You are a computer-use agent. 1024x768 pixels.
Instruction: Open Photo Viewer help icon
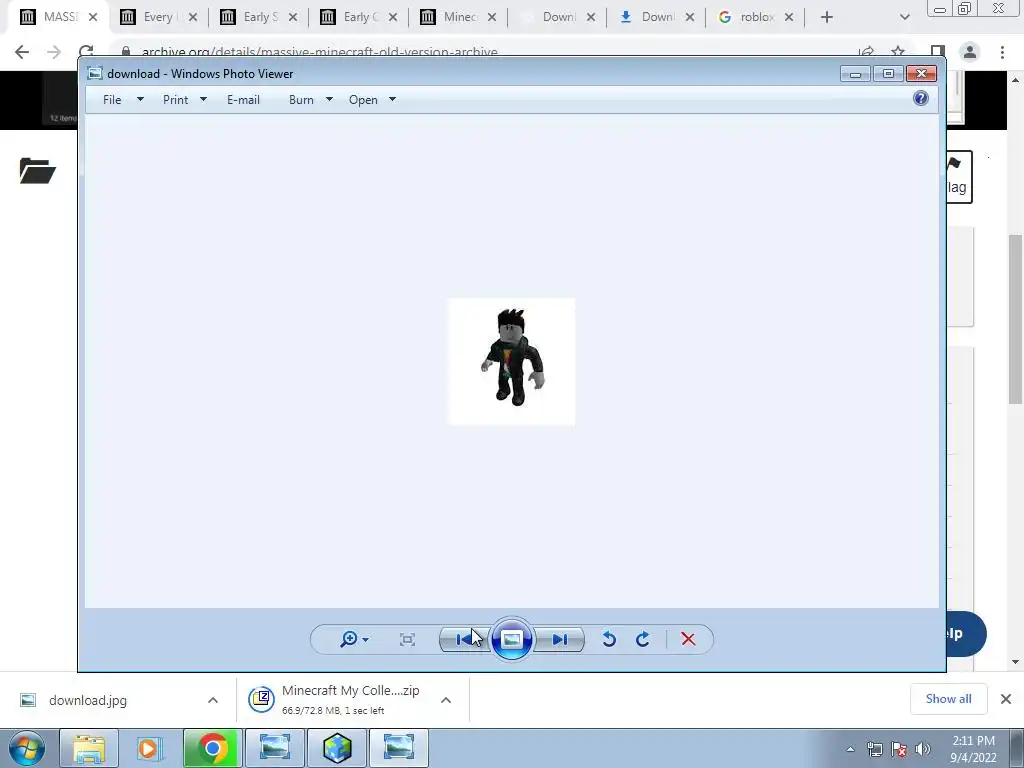coord(921,99)
